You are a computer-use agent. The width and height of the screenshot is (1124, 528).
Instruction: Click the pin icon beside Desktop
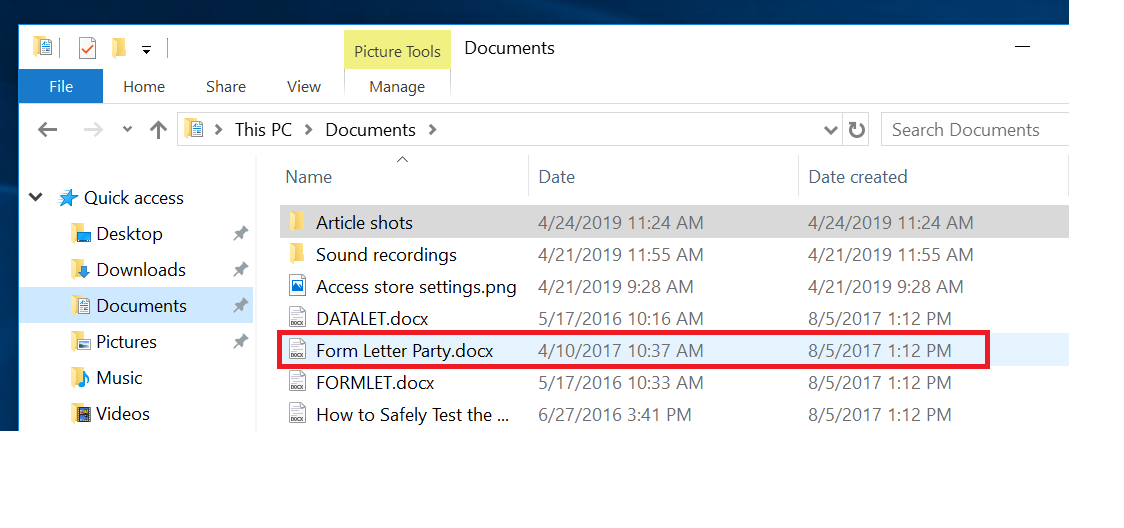(240, 234)
